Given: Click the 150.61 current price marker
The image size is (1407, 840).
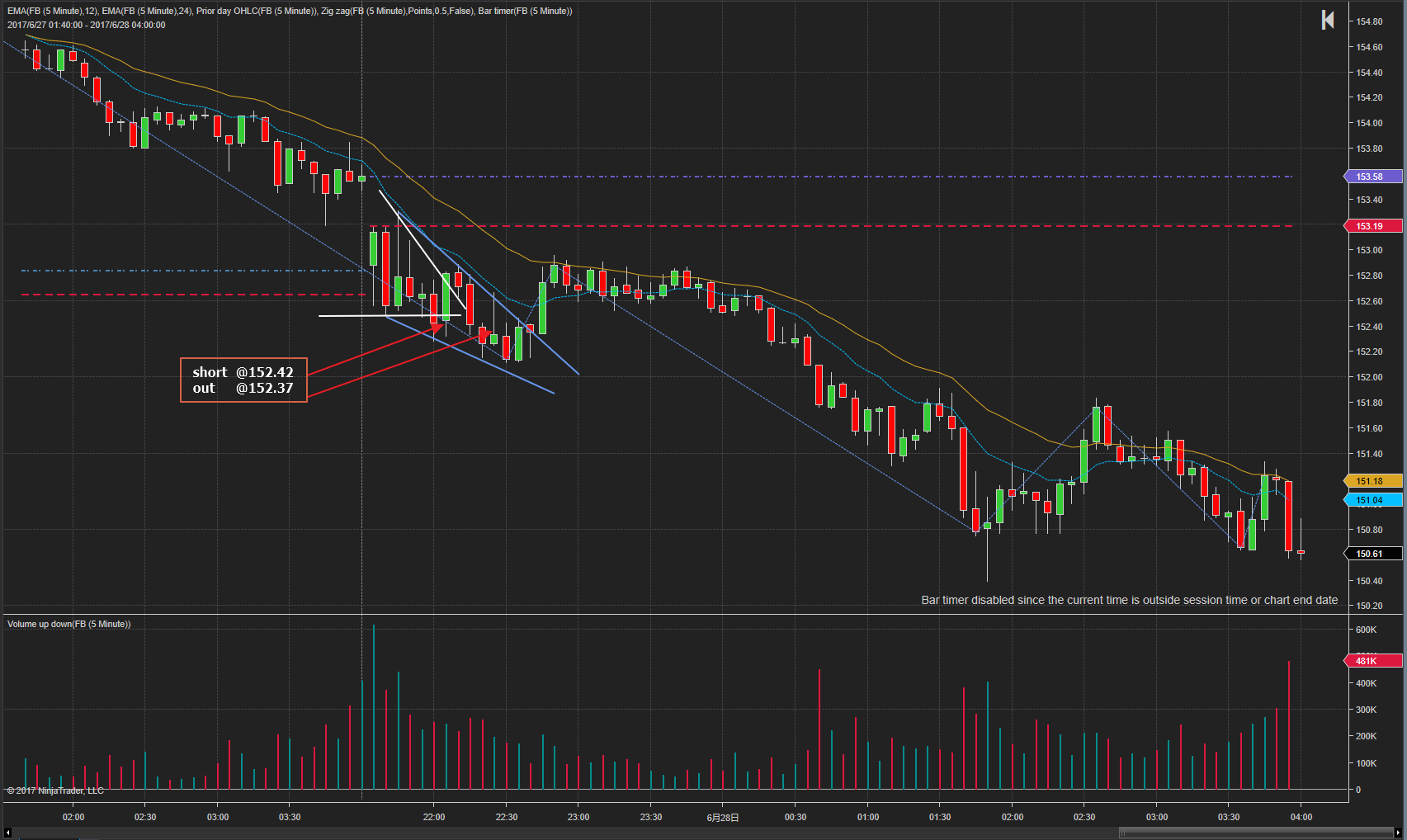Looking at the screenshot, I should coord(1373,554).
